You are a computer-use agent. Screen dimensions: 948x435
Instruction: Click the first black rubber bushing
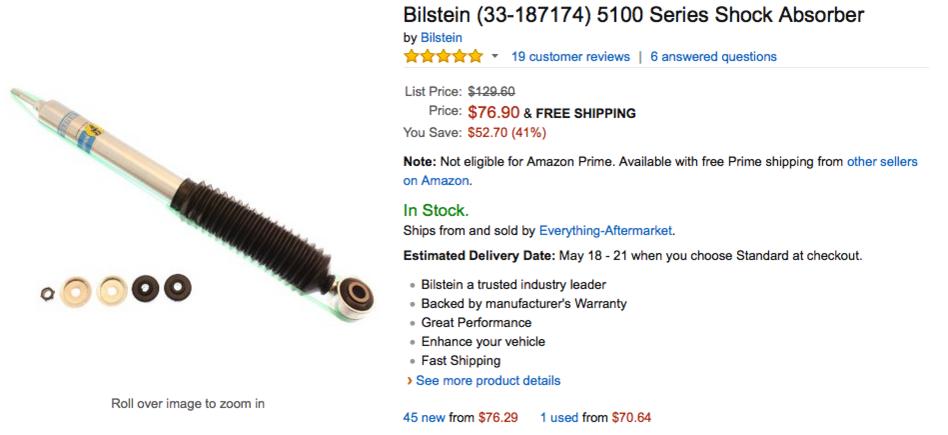tap(145, 289)
